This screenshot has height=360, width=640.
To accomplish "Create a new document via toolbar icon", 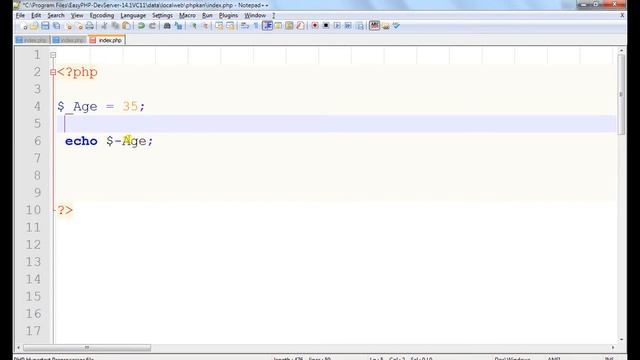I will 24,26.
